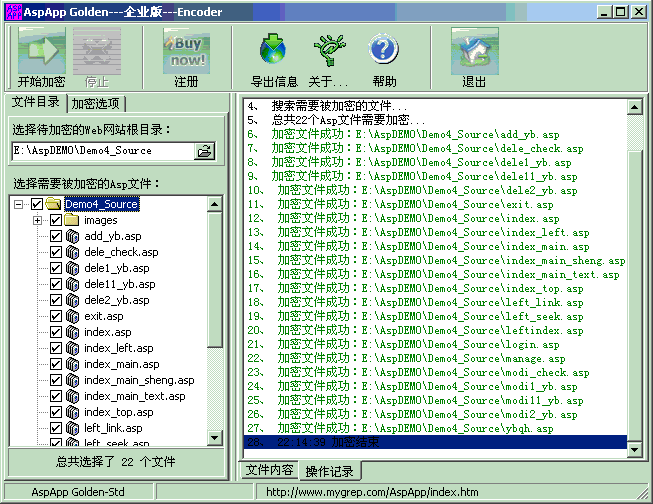
Task: Click the Start Encrypt (开始加密) toolbar icon
Action: 41,50
